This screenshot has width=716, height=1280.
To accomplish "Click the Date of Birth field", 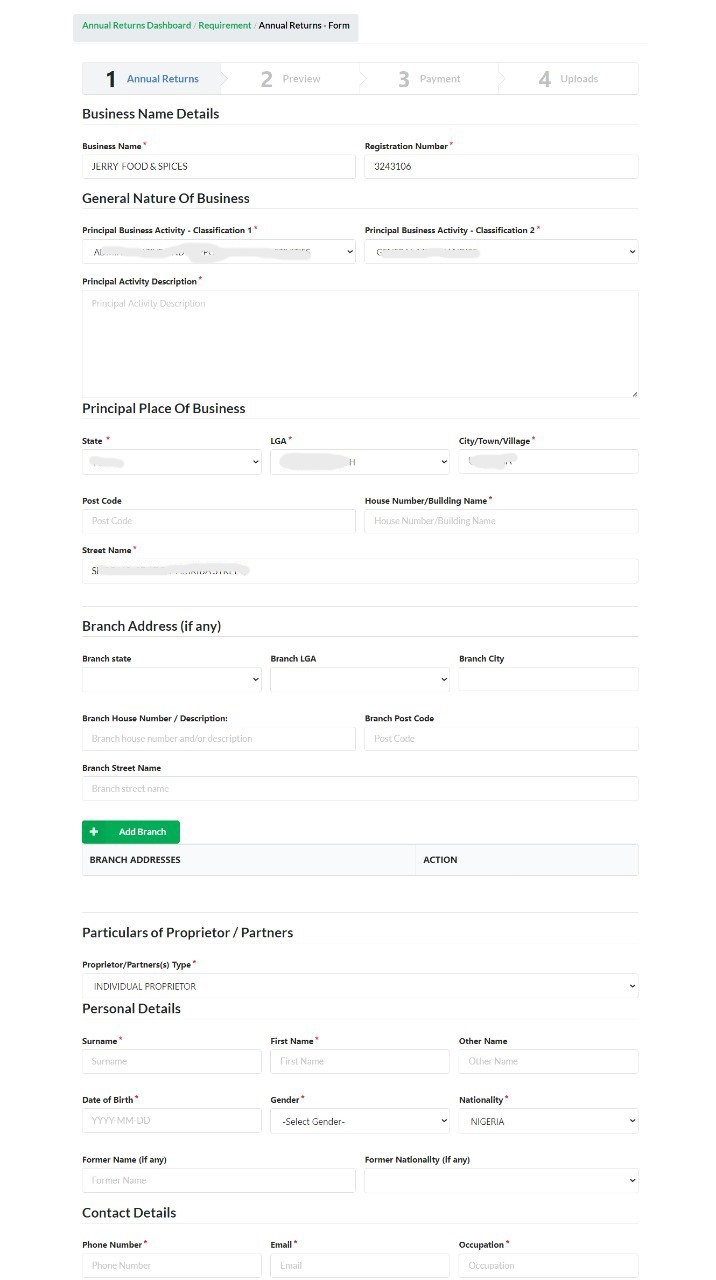I will (171, 1120).
